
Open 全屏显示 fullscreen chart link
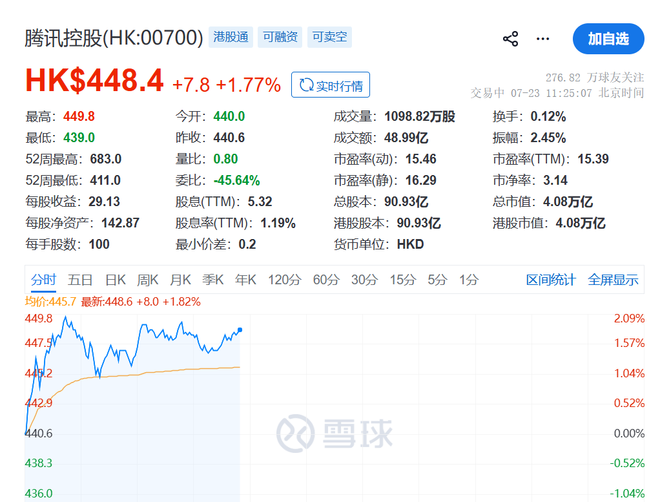click(613, 280)
